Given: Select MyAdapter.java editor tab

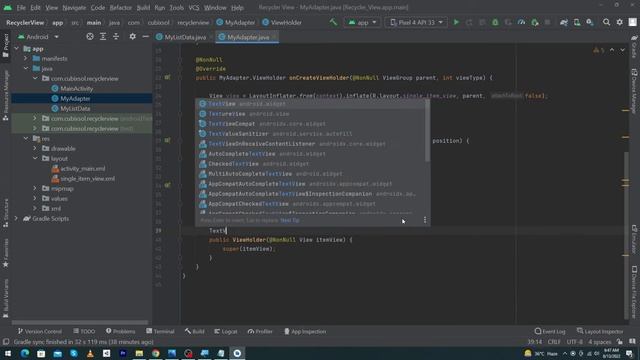Looking at the screenshot, I should point(247,37).
